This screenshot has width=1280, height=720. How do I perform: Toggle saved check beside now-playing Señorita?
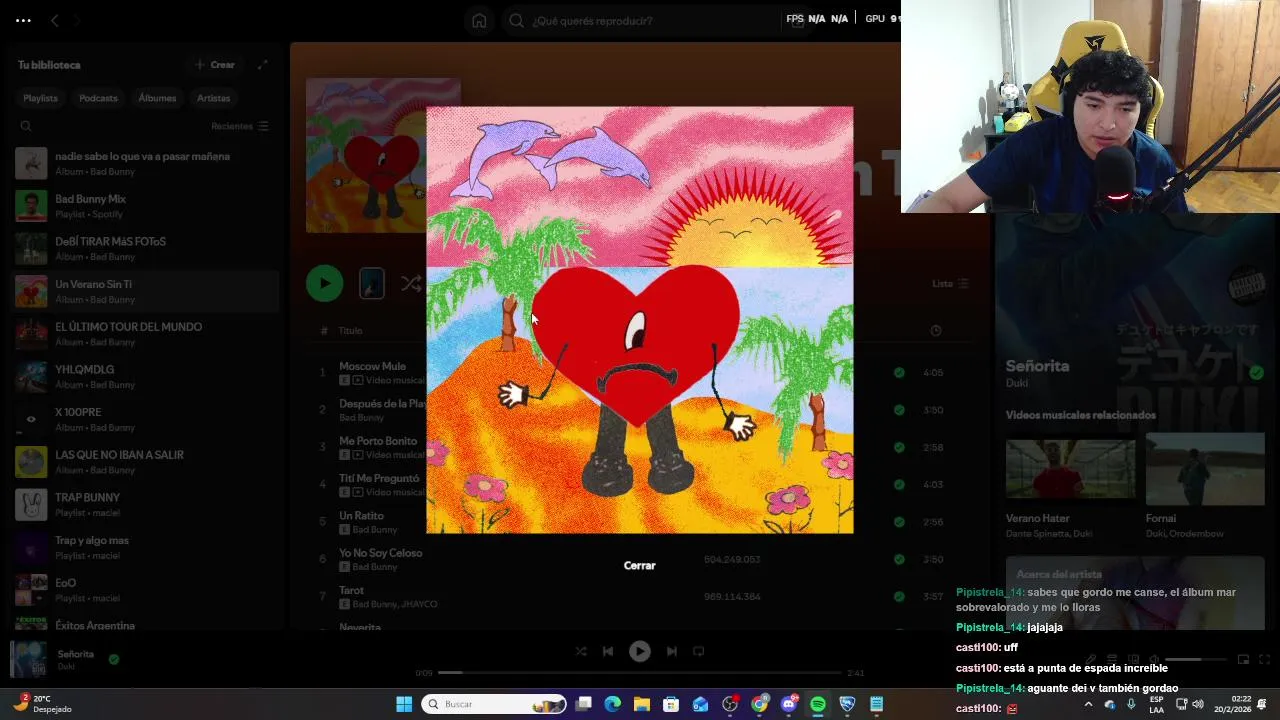[114, 659]
